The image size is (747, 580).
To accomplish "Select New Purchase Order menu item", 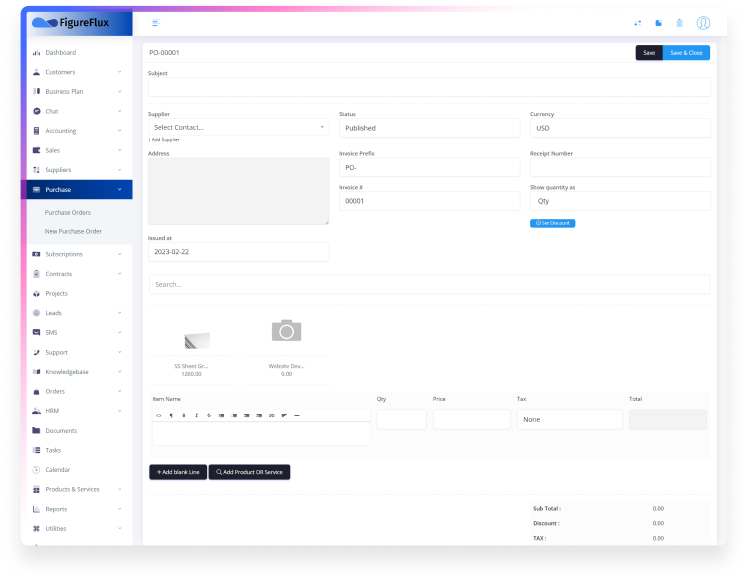I will coord(73,231).
